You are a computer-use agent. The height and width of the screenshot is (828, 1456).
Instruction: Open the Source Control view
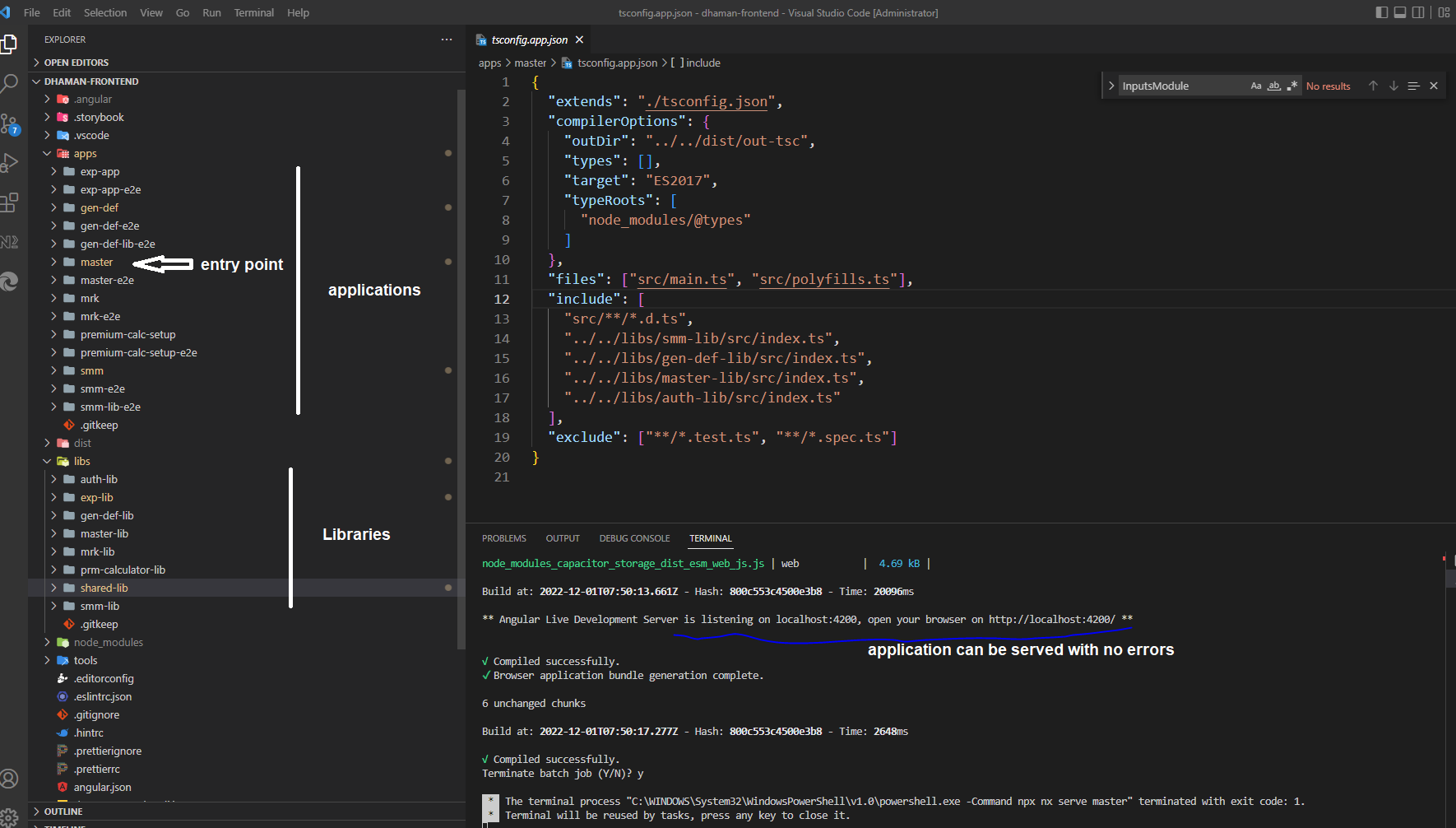tap(10, 124)
